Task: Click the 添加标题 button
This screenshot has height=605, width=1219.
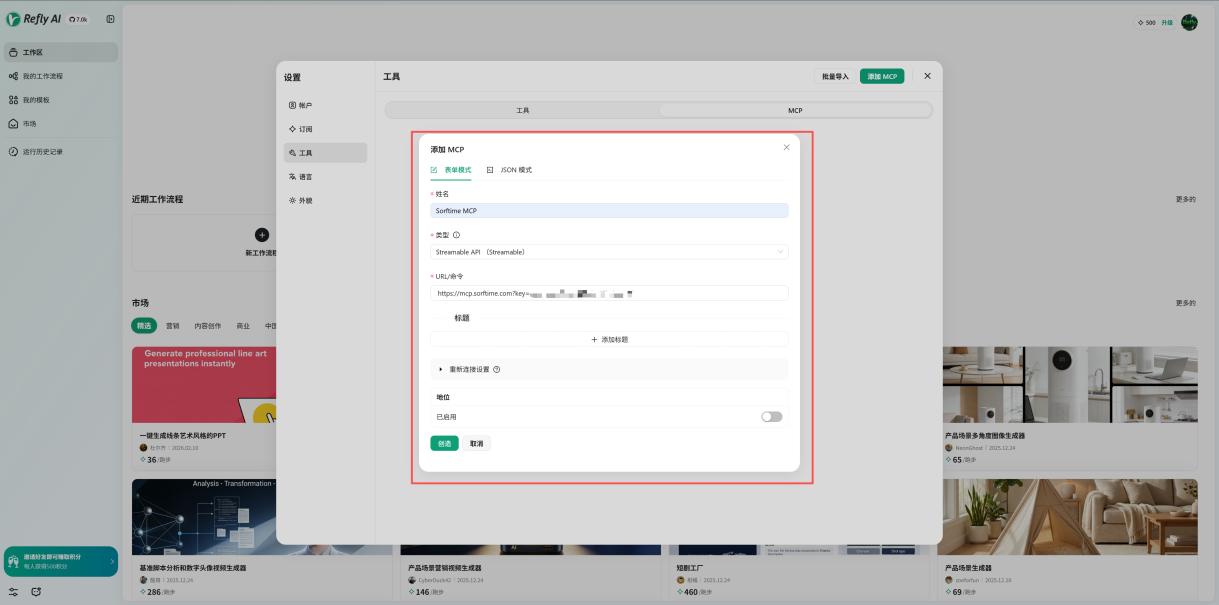Action: [x=609, y=339]
